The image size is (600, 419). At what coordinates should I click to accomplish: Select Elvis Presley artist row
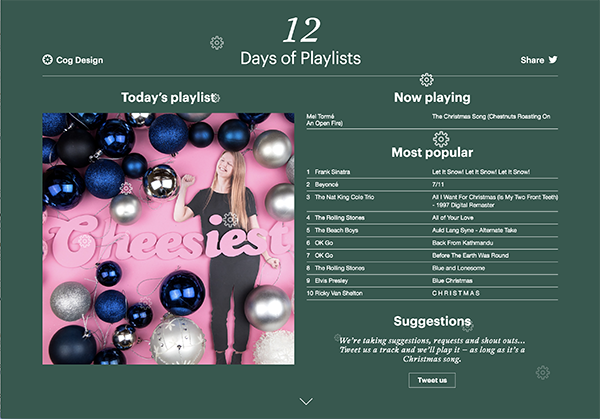pos(331,281)
